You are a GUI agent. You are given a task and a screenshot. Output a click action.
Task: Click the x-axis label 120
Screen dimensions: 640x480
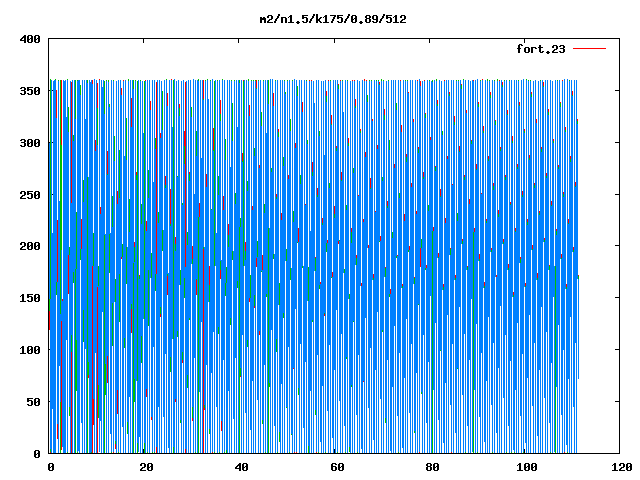click(x=622, y=467)
